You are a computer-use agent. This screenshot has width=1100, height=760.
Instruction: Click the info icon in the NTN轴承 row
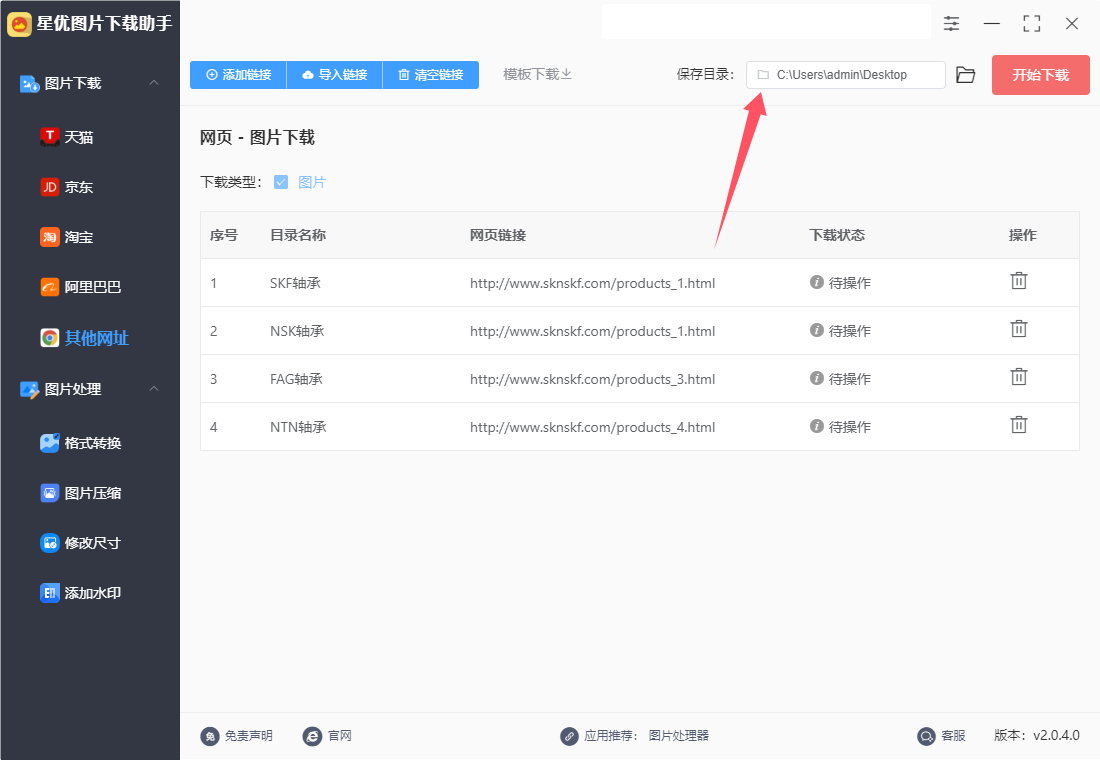[817, 426]
